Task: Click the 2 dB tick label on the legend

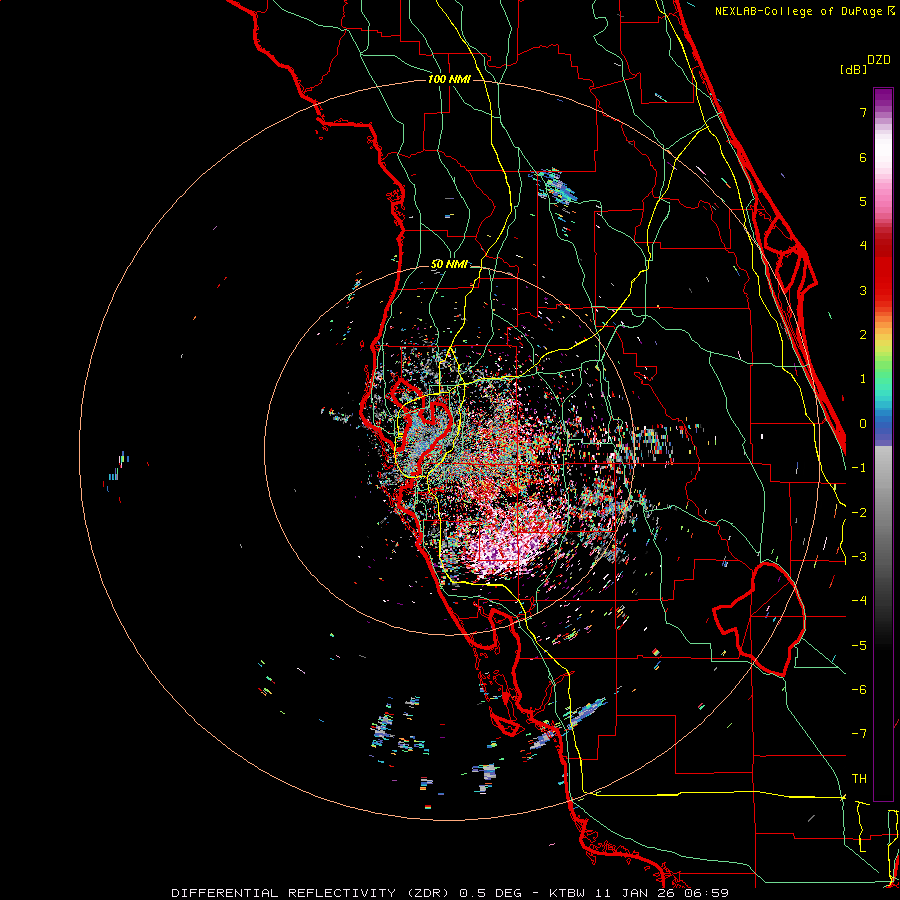Action: [x=863, y=335]
